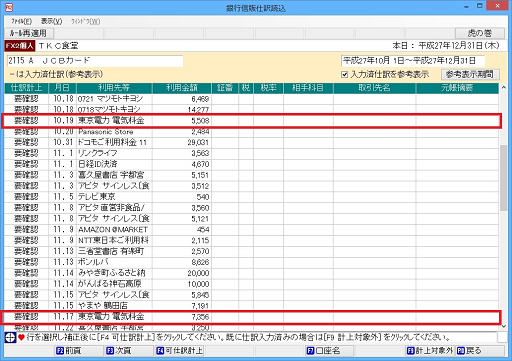
Task: Select the 三省堂書店 有楽町 row
Action: [252, 251]
